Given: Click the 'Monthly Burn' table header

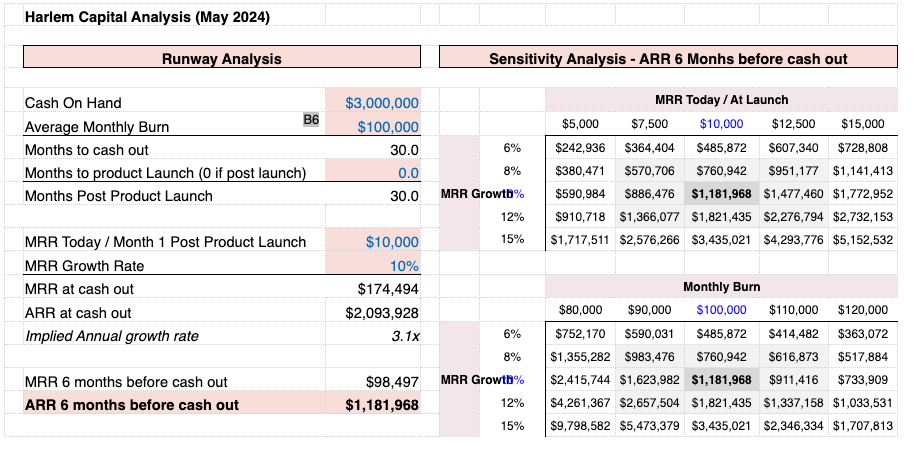Looking at the screenshot, I should (721, 287).
